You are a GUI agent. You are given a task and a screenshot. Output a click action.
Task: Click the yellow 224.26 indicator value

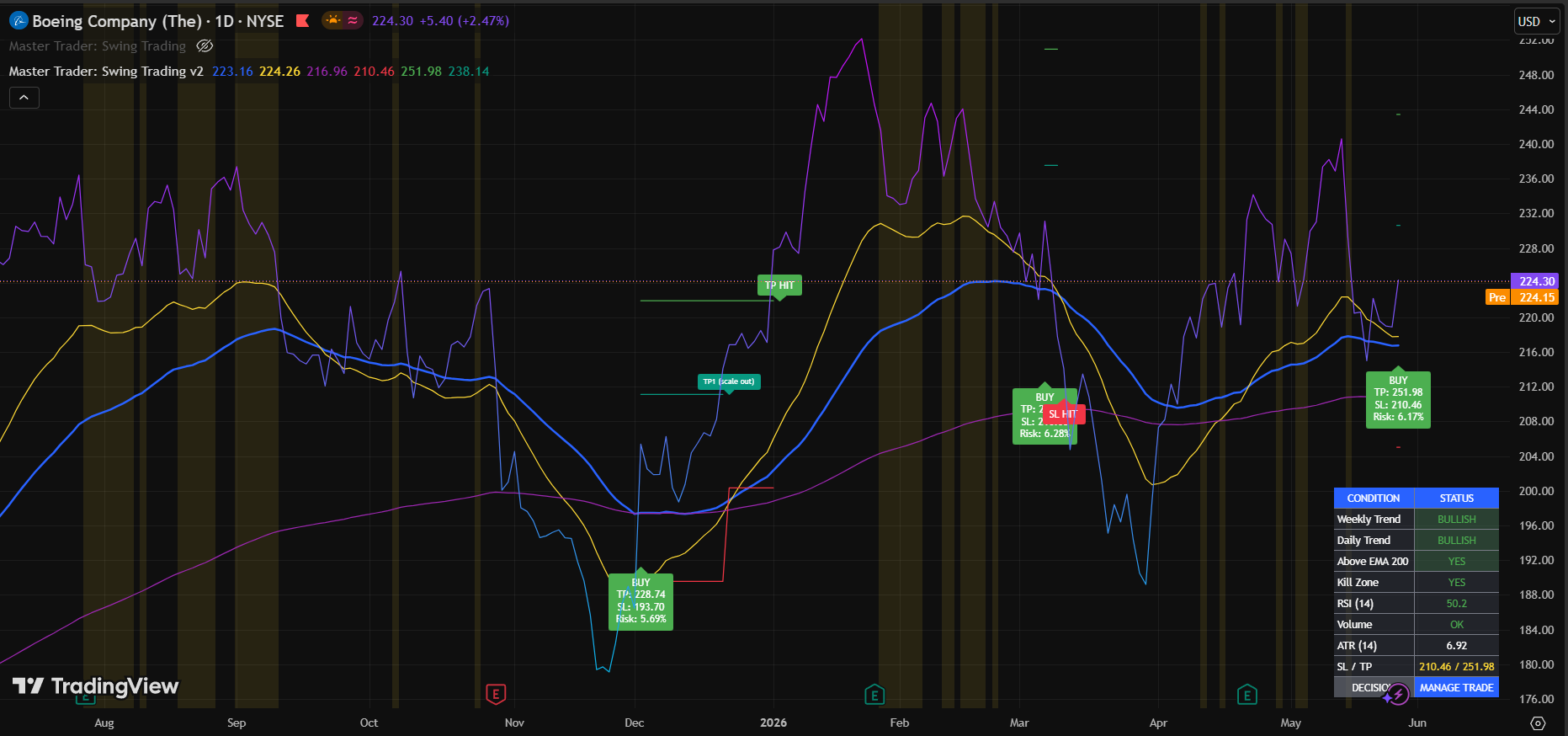click(279, 72)
